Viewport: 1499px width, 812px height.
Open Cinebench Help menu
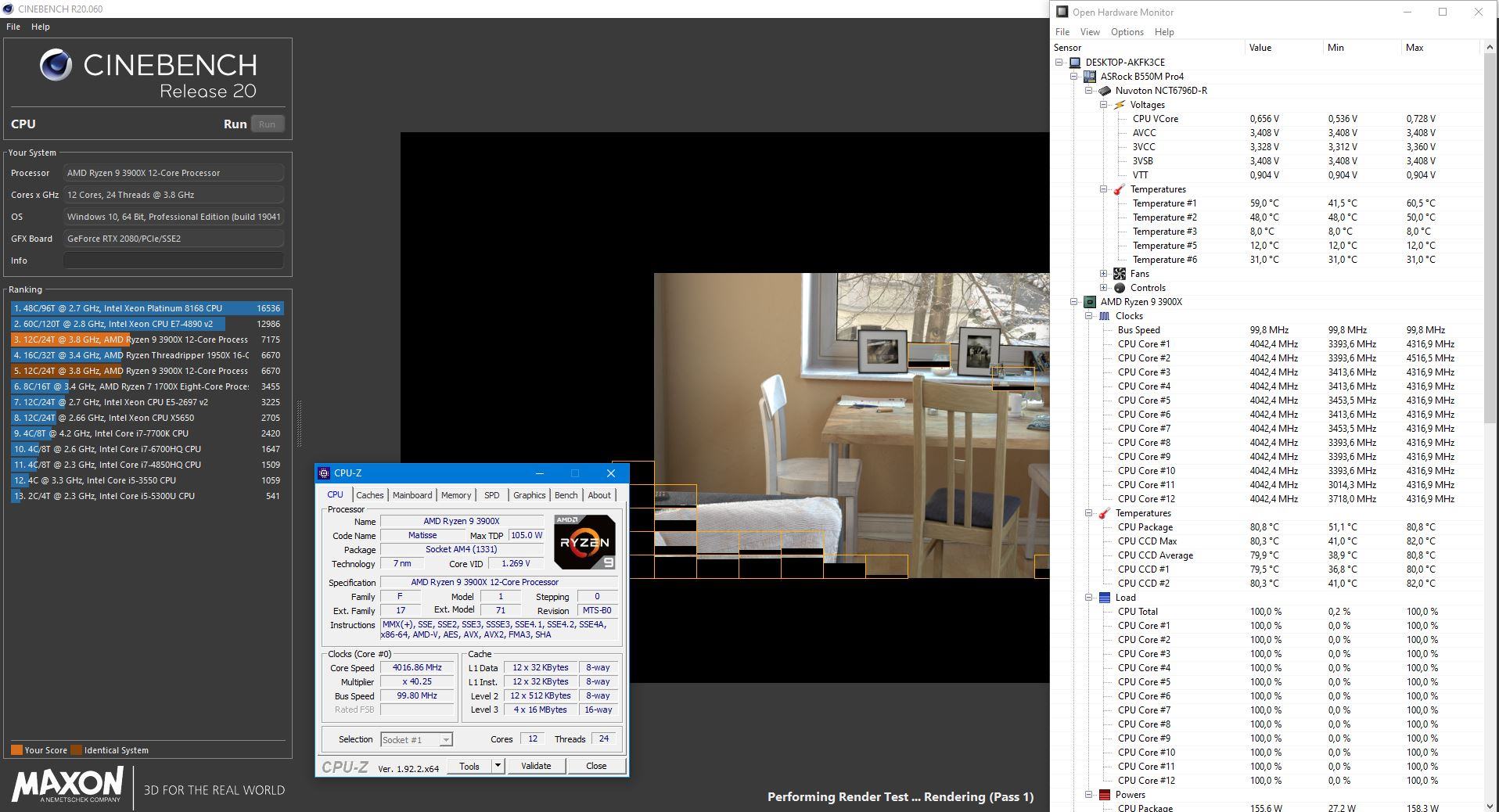pos(41,27)
